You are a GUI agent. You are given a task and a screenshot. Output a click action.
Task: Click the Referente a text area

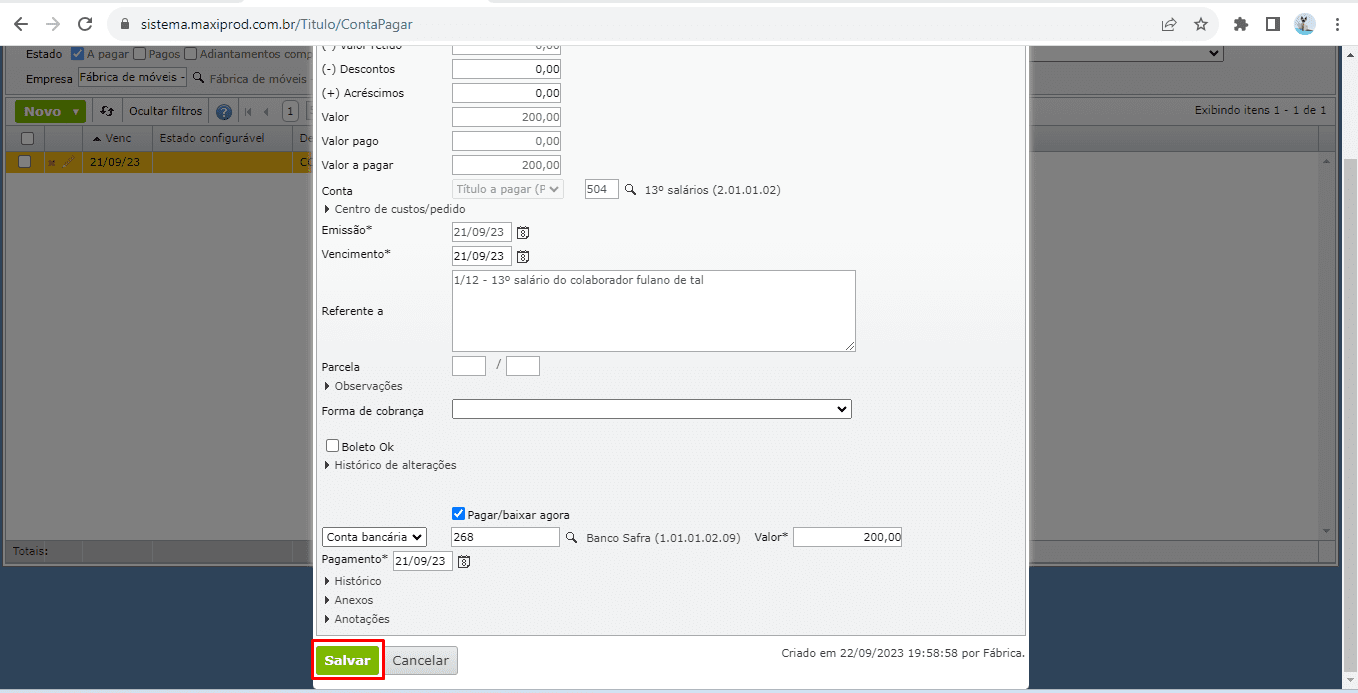(654, 311)
